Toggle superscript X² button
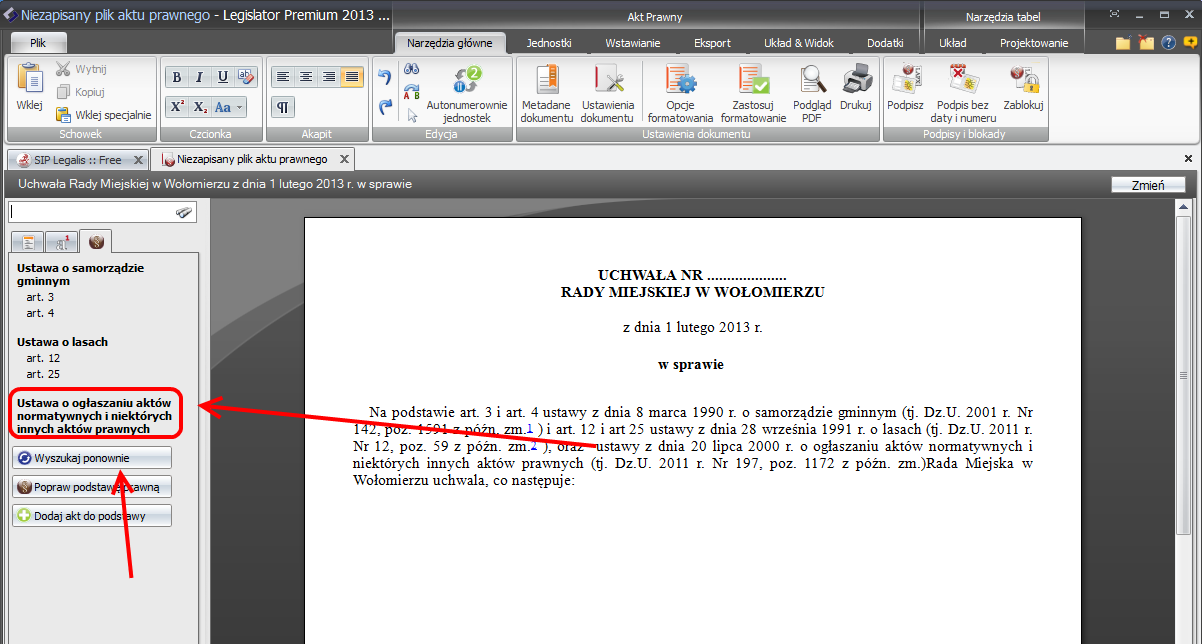This screenshot has width=1202, height=644. click(x=177, y=107)
